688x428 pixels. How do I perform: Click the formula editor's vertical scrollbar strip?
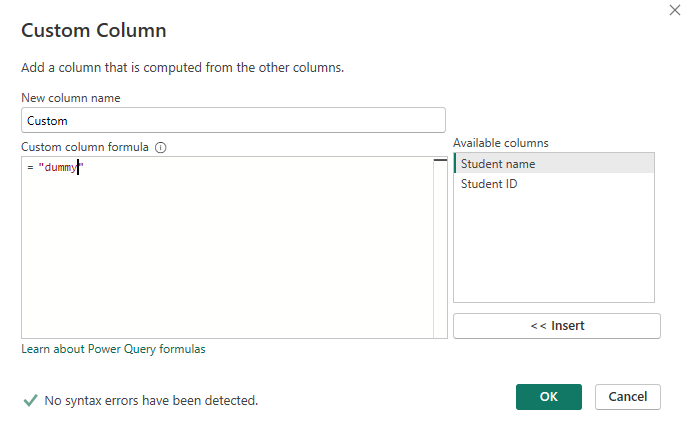[440, 250]
